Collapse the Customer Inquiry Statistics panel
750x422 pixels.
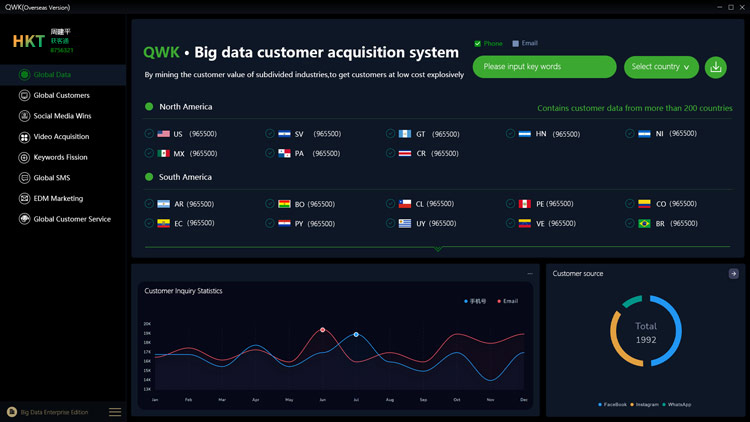530,273
